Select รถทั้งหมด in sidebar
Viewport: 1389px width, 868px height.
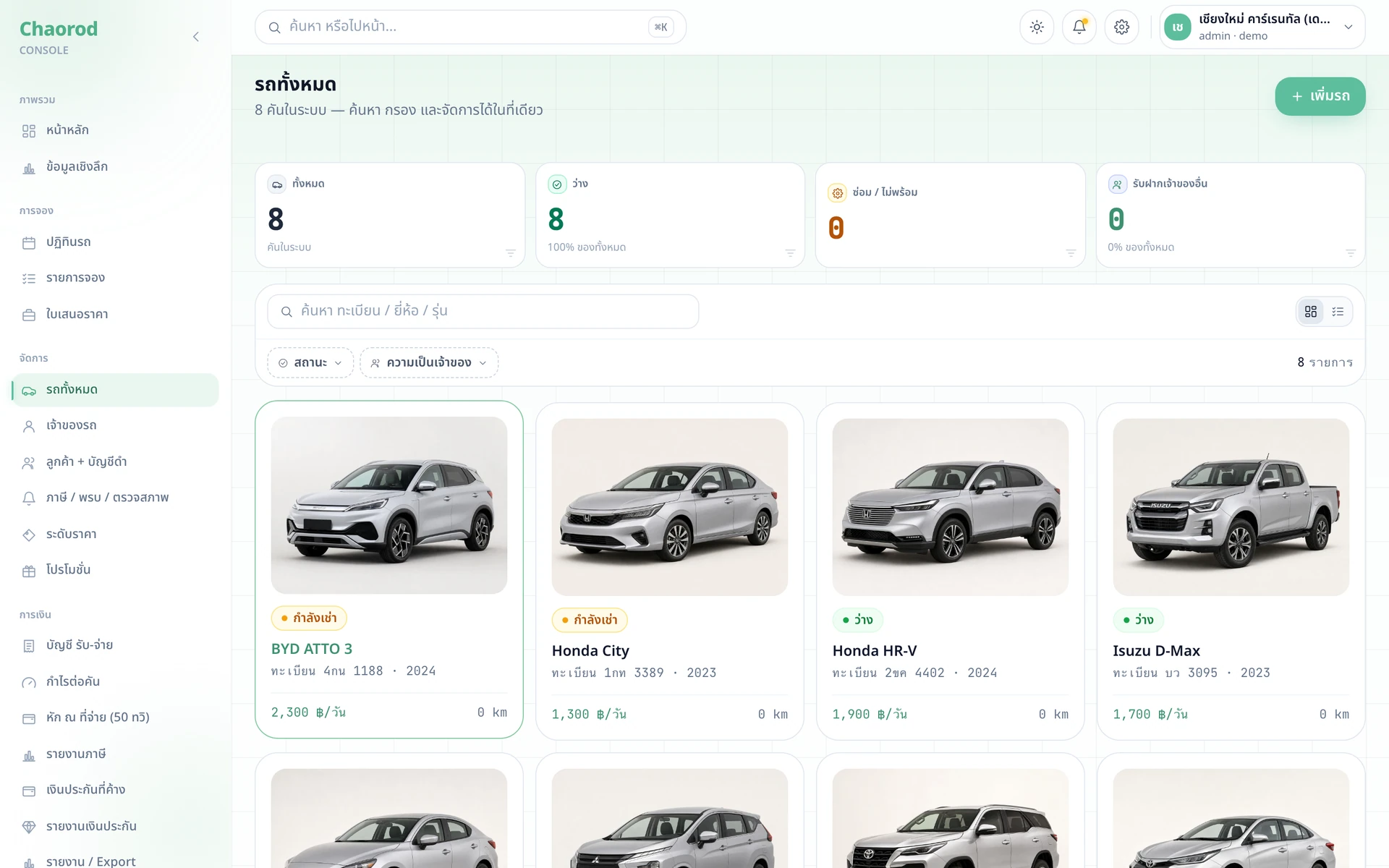point(115,390)
